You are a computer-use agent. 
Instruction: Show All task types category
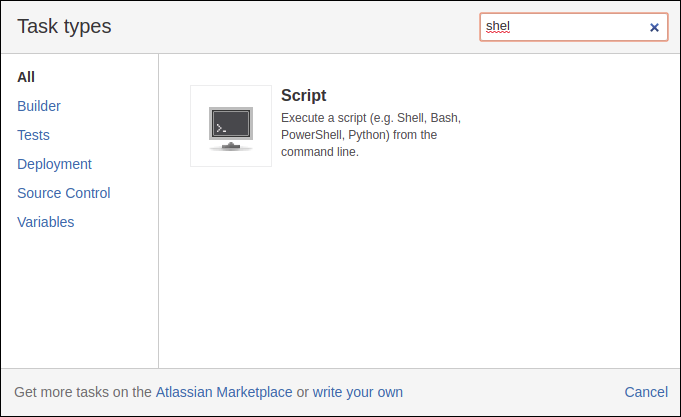(26, 77)
